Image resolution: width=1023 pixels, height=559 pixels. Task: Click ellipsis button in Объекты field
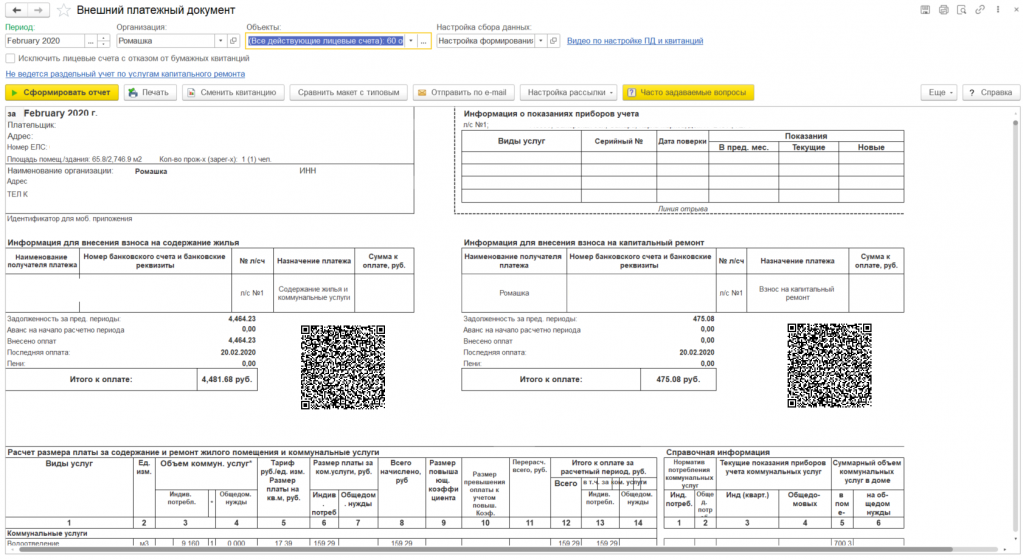click(x=424, y=40)
